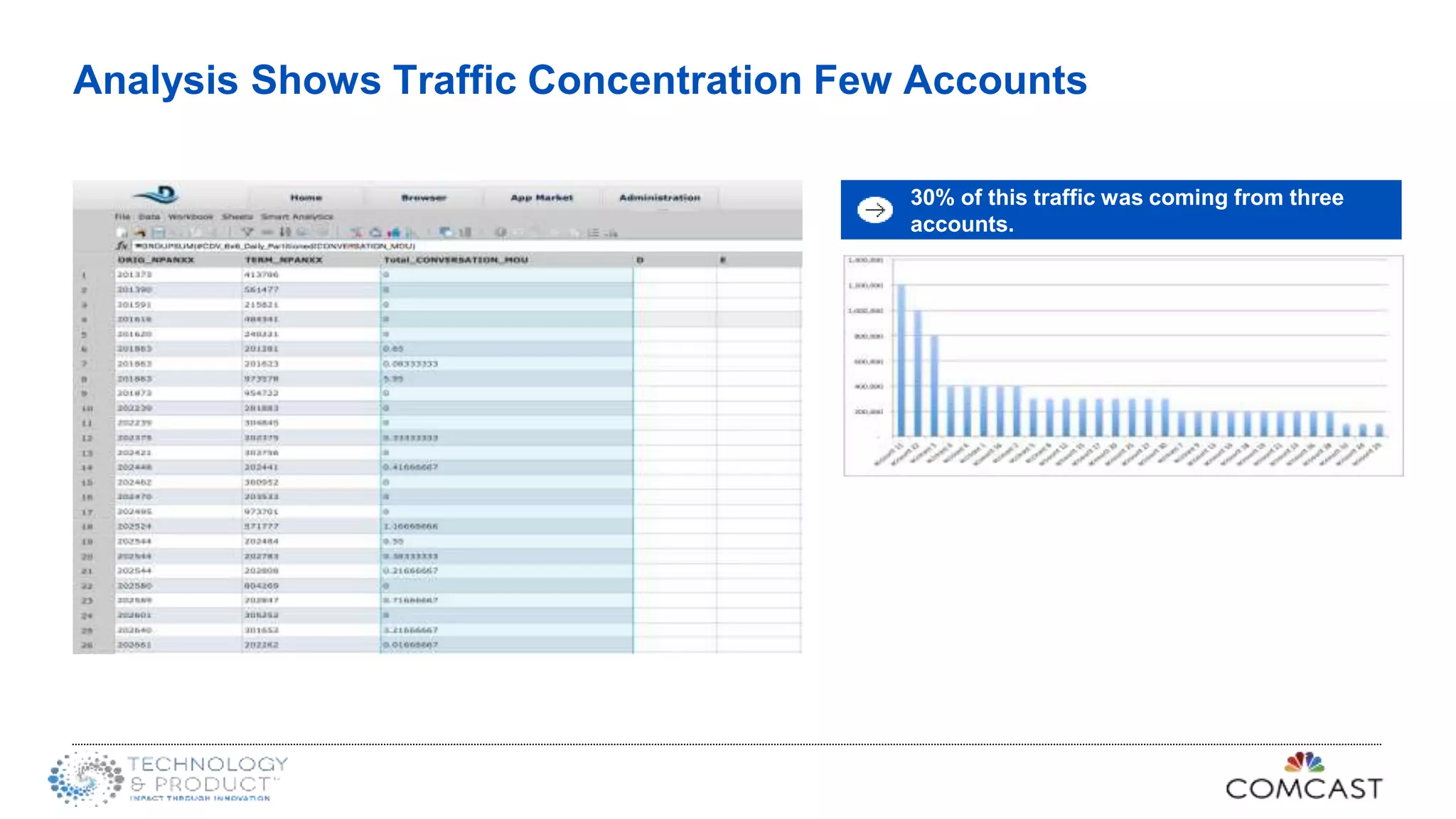Open the Data menu
This screenshot has height=819, width=1456.
[149, 217]
